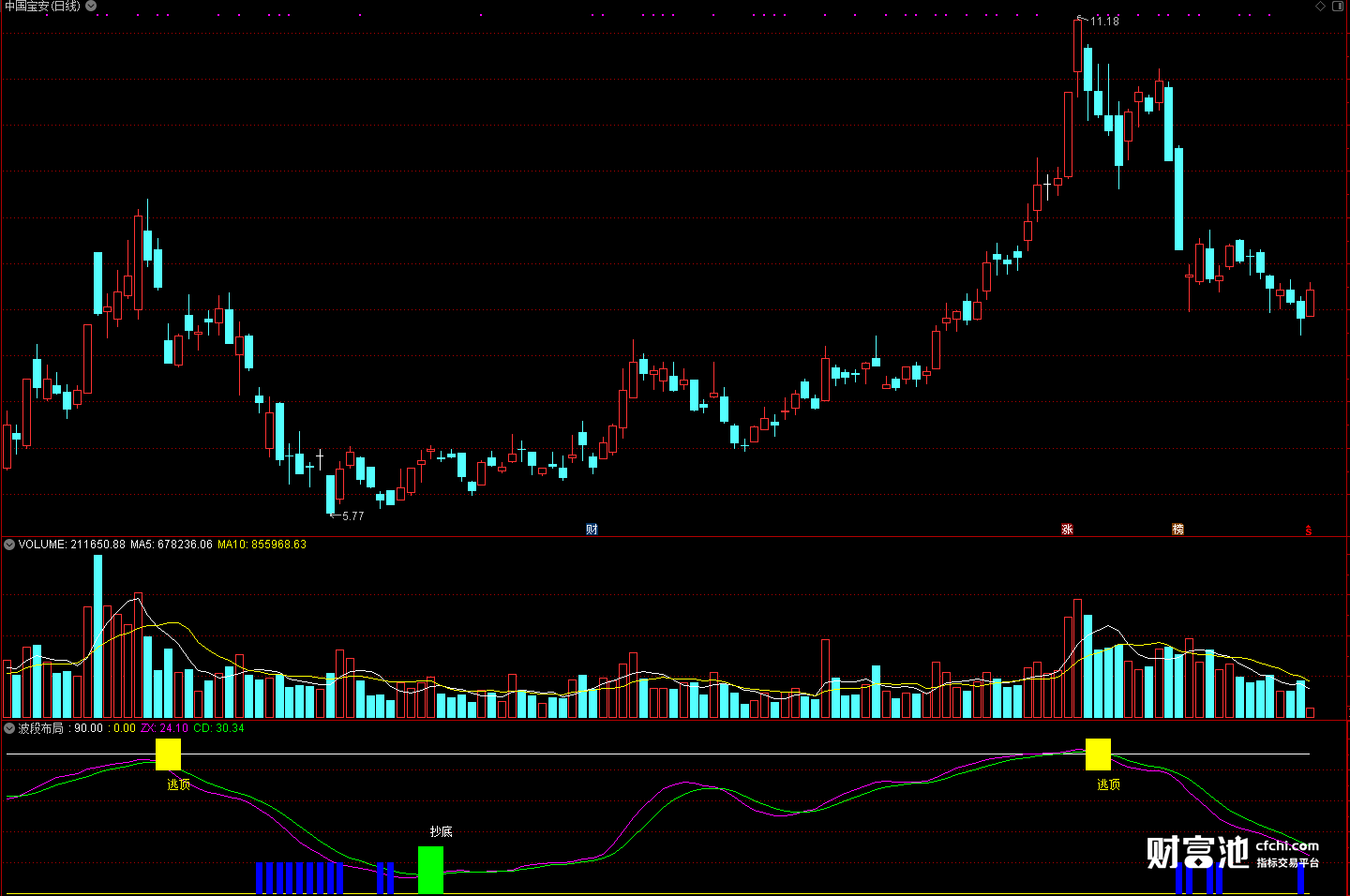
Task: Click the orange 榜 event marker
Action: pos(1177,530)
